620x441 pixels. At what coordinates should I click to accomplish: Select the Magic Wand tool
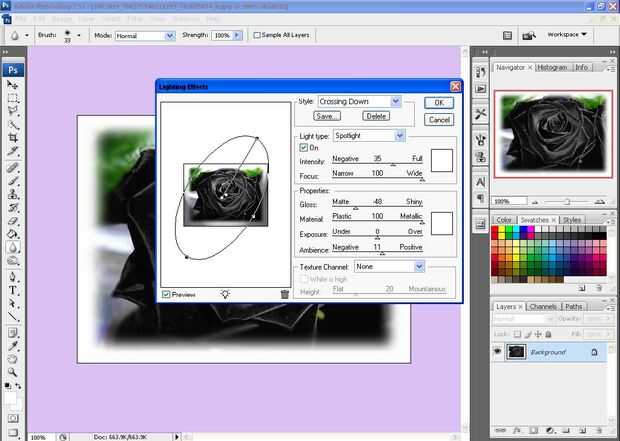tap(12, 124)
